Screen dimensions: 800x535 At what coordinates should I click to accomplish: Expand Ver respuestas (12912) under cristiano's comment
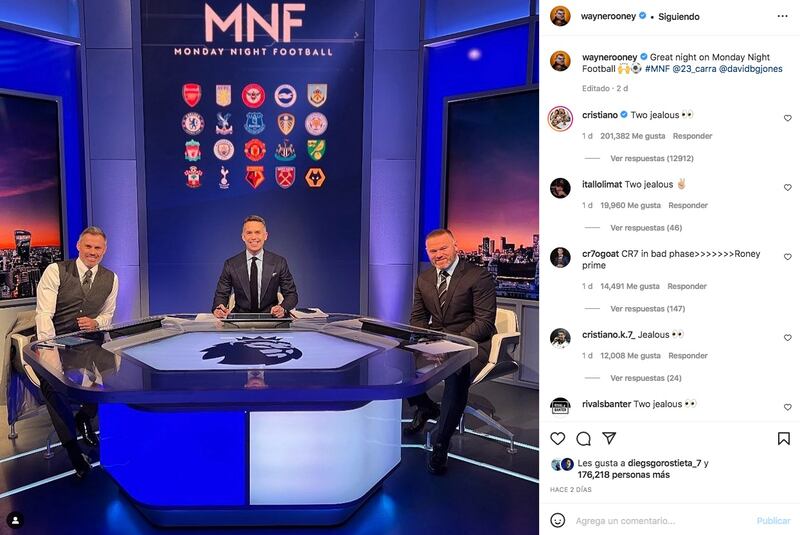[x=652, y=159]
